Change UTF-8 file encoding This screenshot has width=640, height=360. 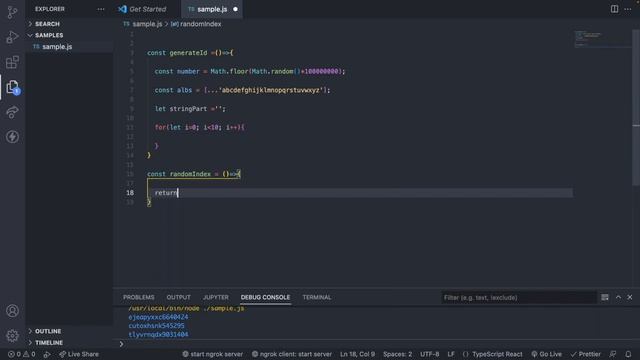pos(429,354)
